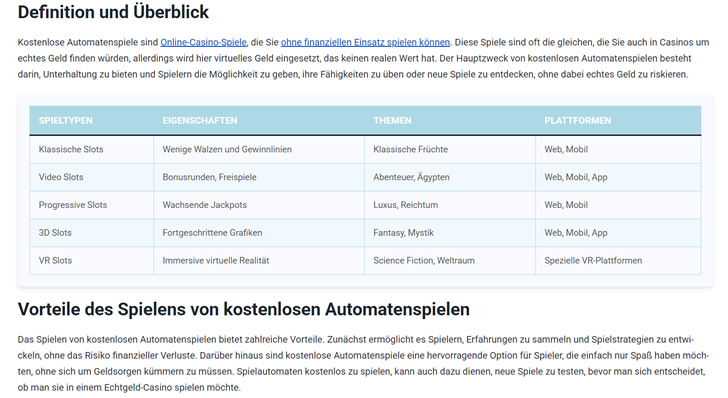Click the 'Fantasy, Mystik' cell
The width and height of the screenshot is (728, 398).
point(450,233)
